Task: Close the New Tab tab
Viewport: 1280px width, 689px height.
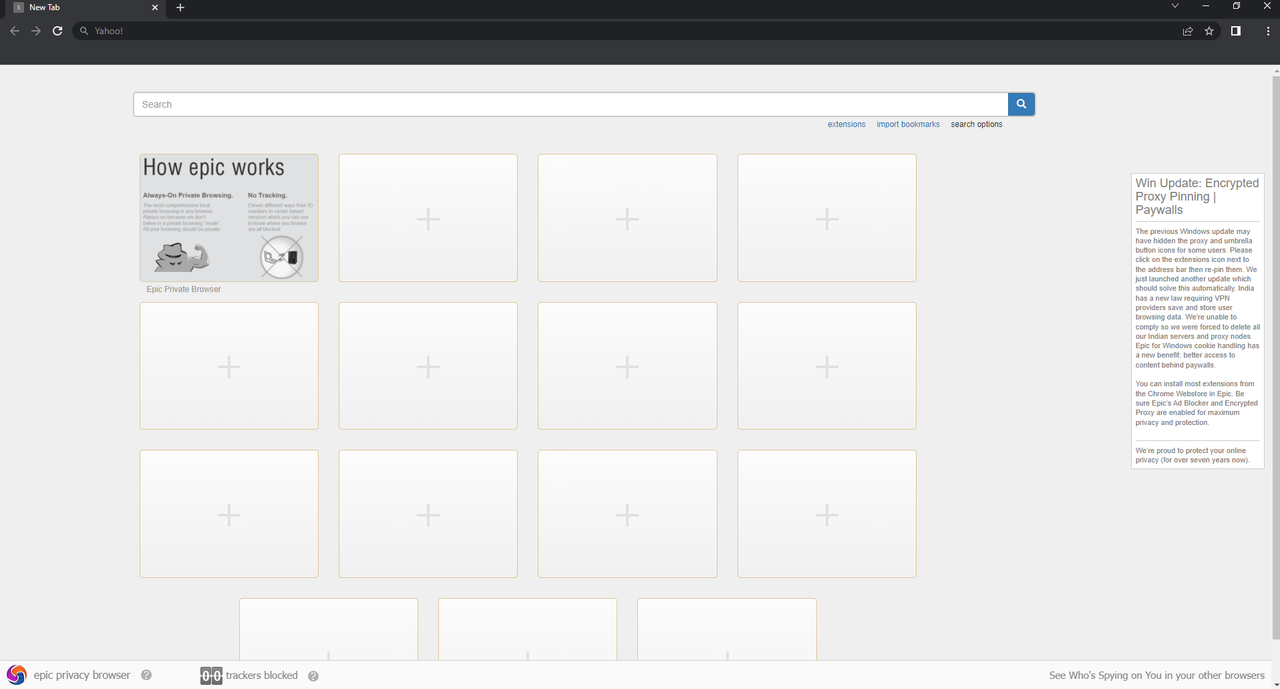Action: point(155,7)
